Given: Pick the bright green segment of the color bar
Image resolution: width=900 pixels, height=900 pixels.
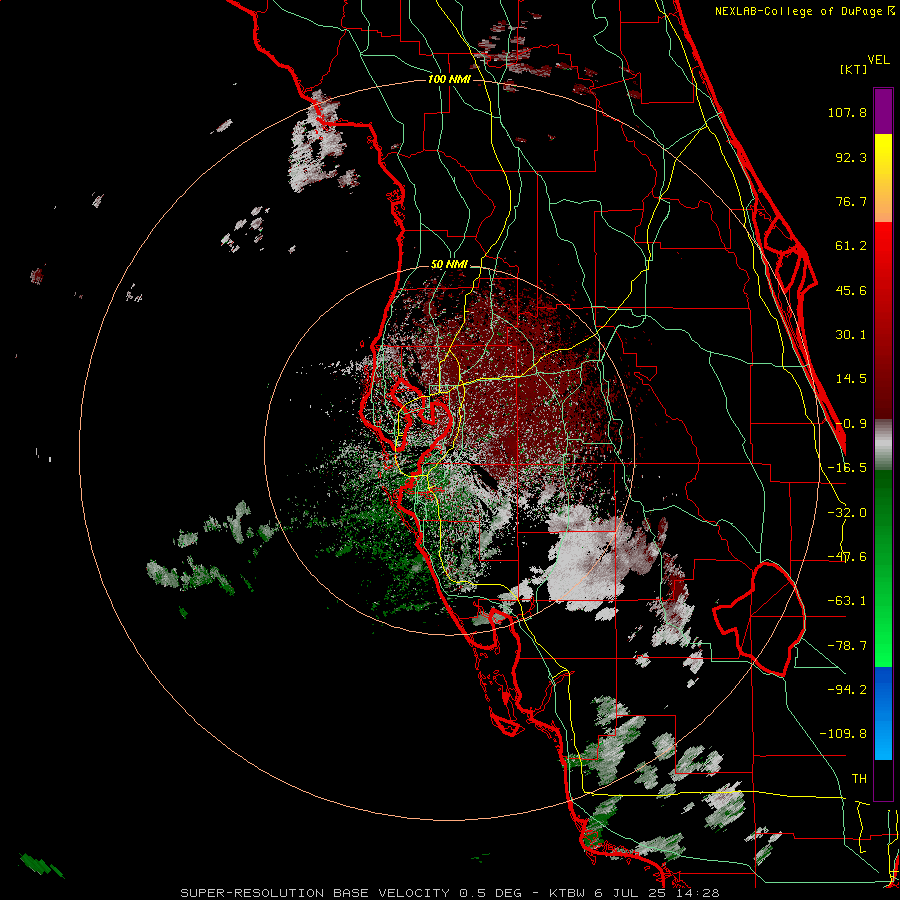Looking at the screenshot, I should (883, 643).
